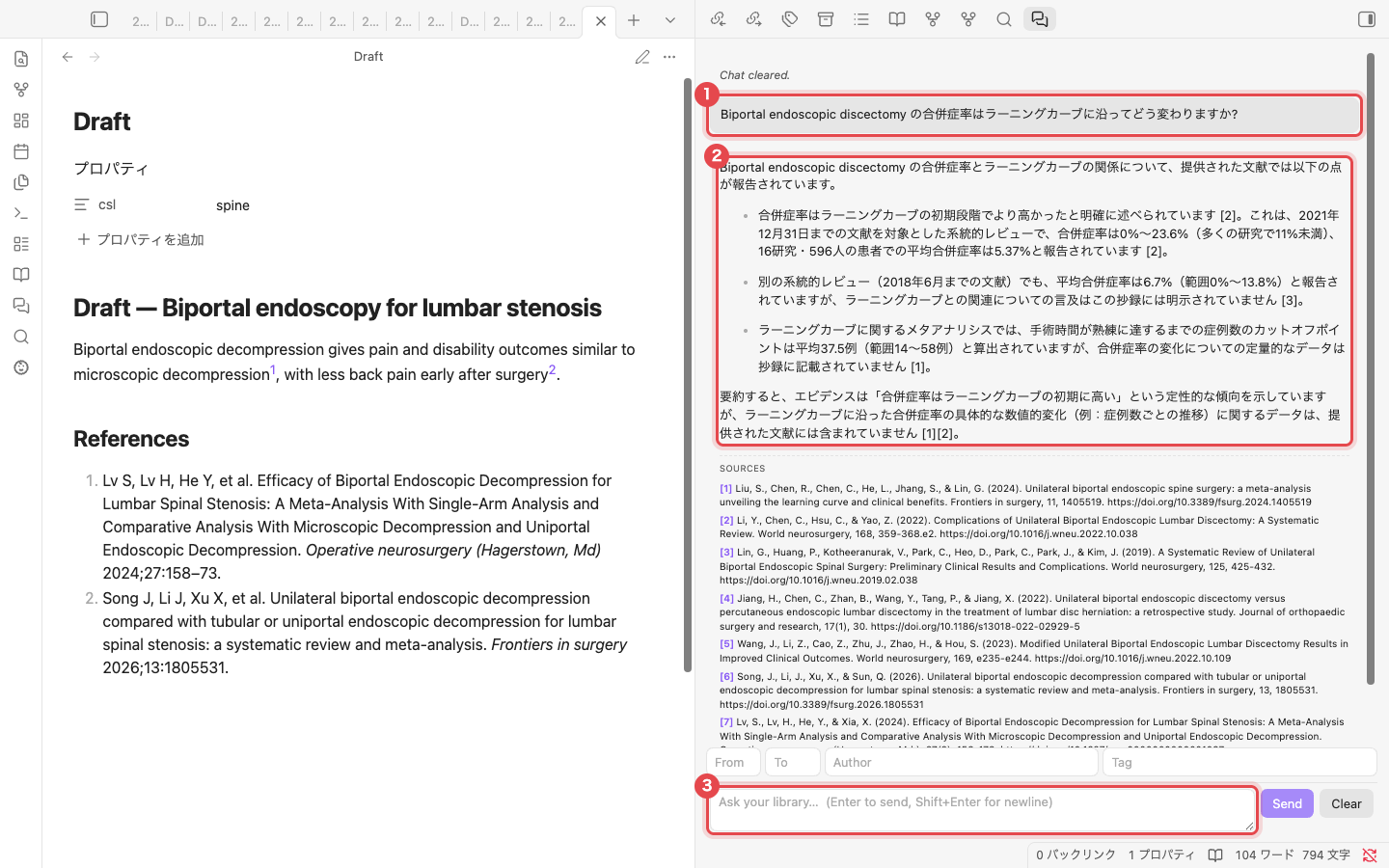Navigate forward with right arrow

(95, 57)
